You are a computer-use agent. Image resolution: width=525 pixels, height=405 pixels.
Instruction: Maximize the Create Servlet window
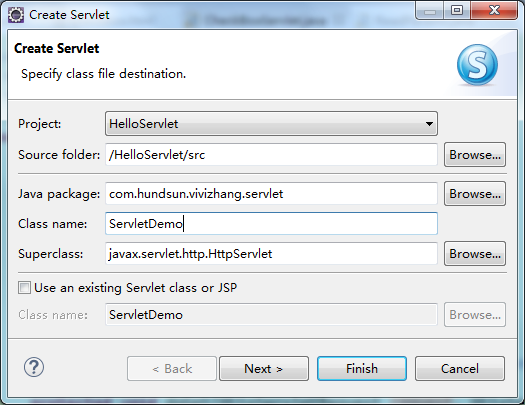tap(457, 11)
